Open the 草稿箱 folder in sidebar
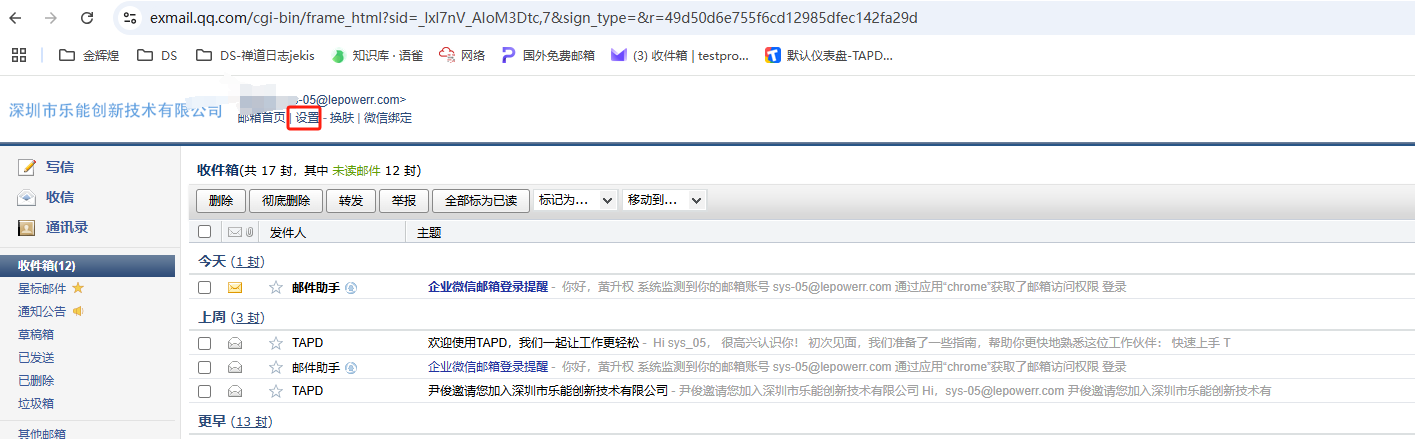This screenshot has width=1415, height=439. click(36, 334)
